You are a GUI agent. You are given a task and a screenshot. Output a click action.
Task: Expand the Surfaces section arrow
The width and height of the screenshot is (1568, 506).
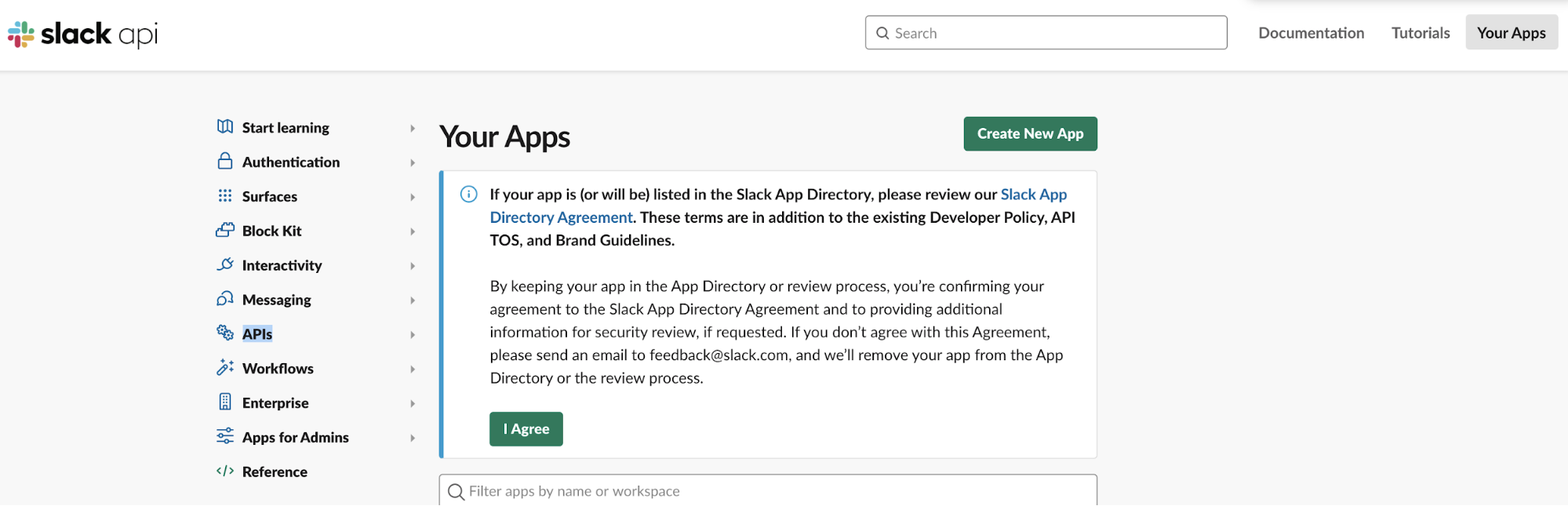(413, 197)
